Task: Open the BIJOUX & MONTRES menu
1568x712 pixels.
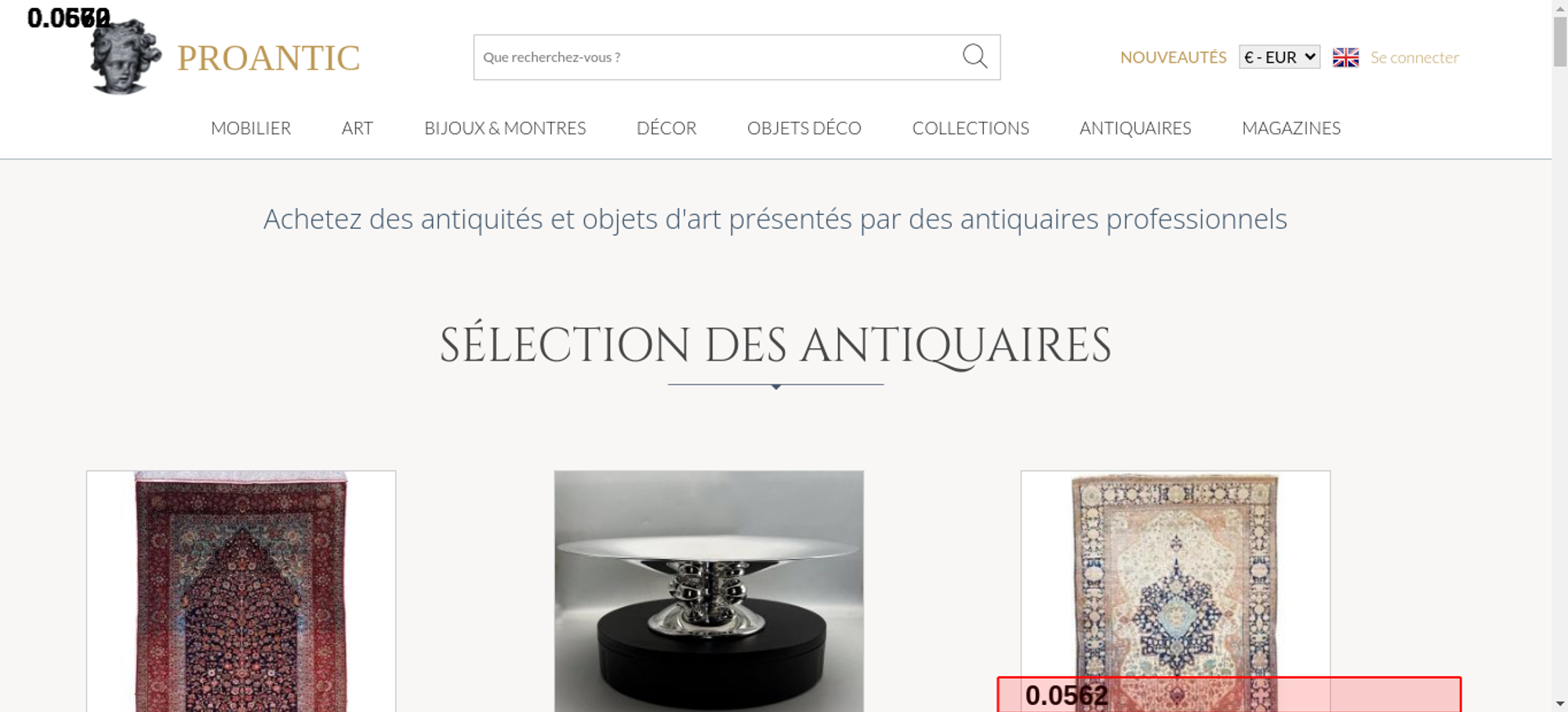Action: 505,128
